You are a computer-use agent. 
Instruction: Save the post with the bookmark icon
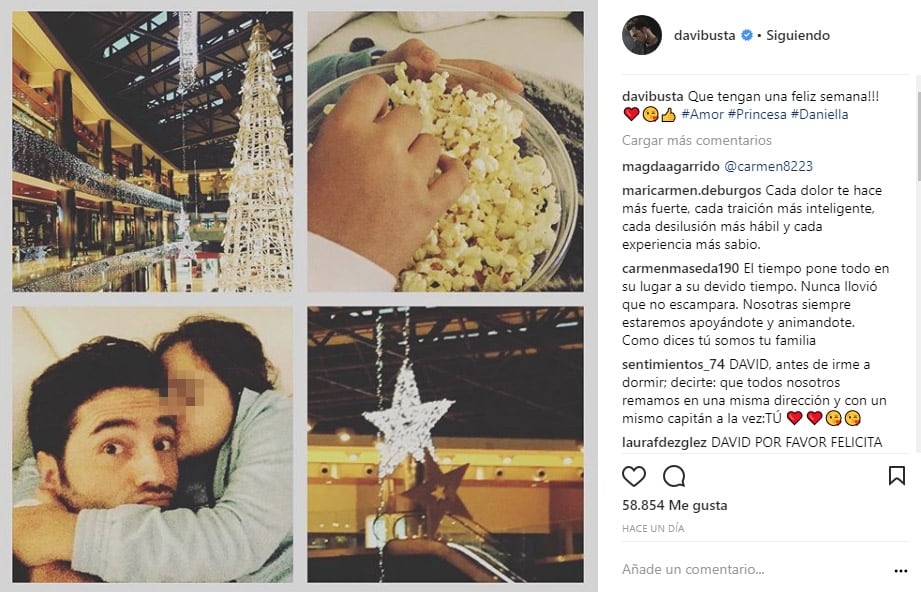point(896,476)
